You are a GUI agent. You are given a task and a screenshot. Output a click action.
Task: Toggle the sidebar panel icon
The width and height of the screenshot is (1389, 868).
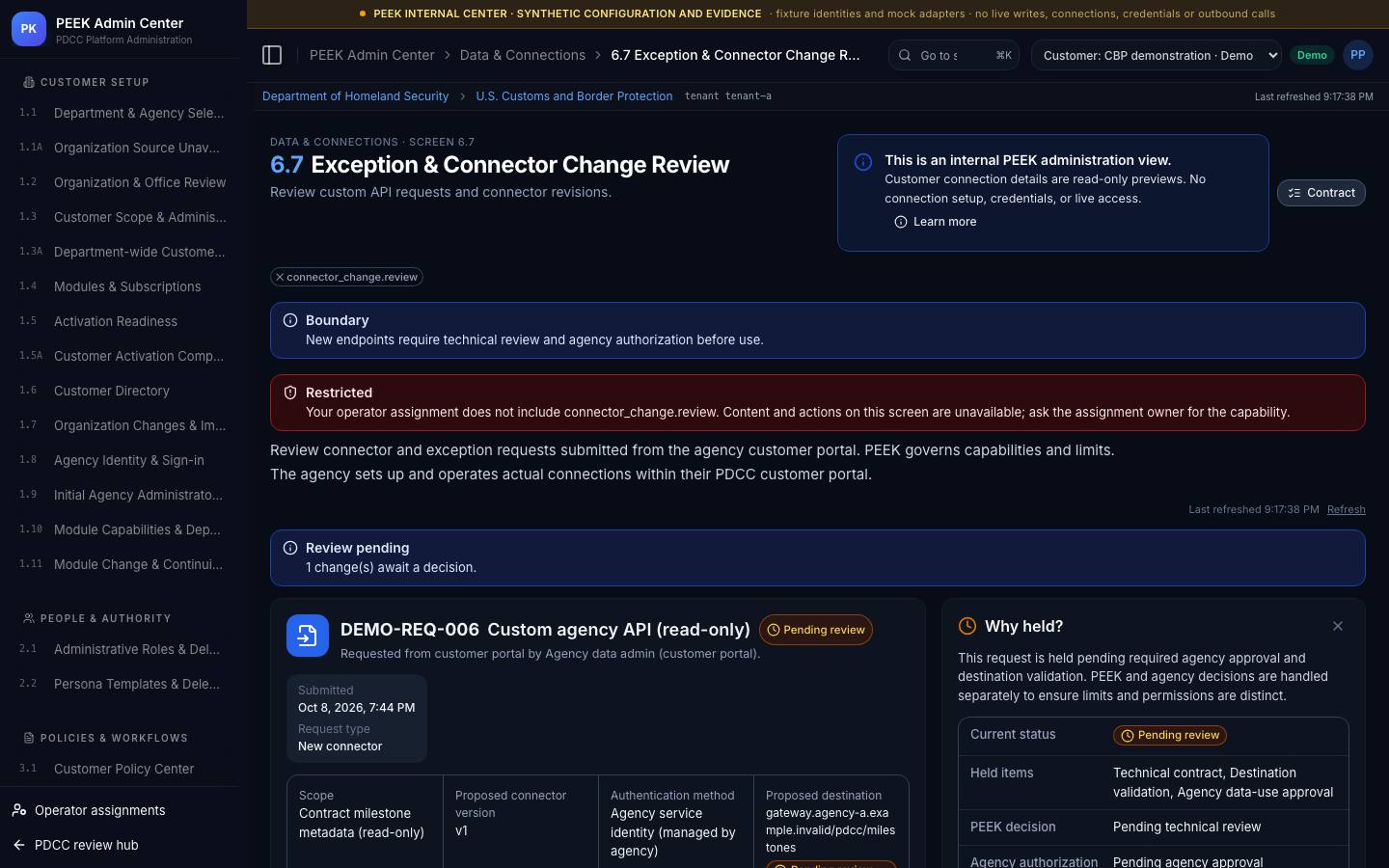tap(272, 55)
